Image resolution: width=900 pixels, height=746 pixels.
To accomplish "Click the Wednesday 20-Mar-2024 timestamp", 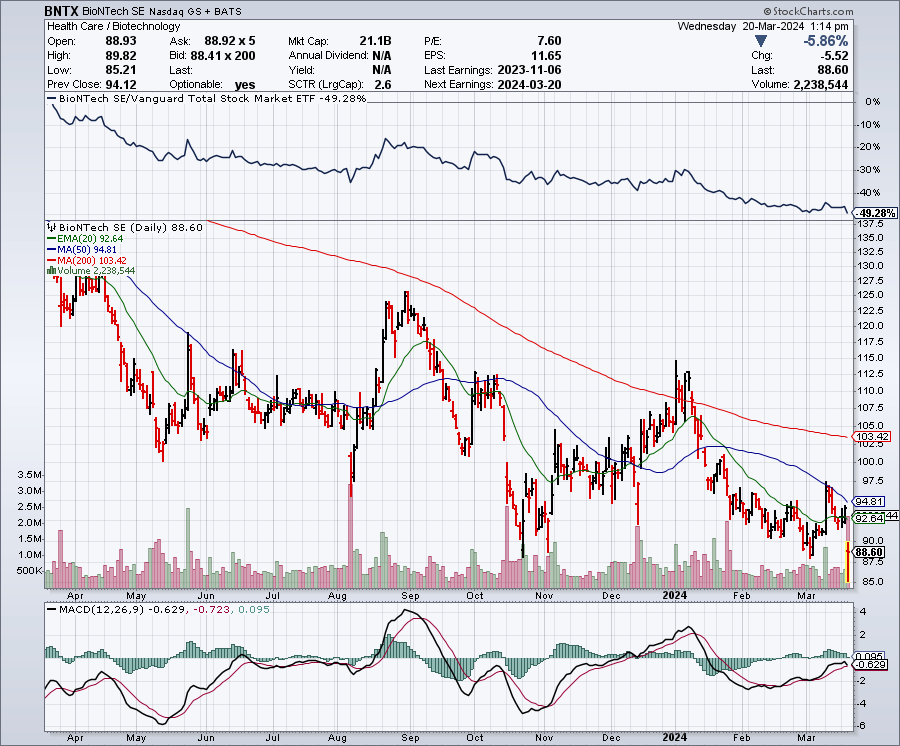I will [x=763, y=26].
